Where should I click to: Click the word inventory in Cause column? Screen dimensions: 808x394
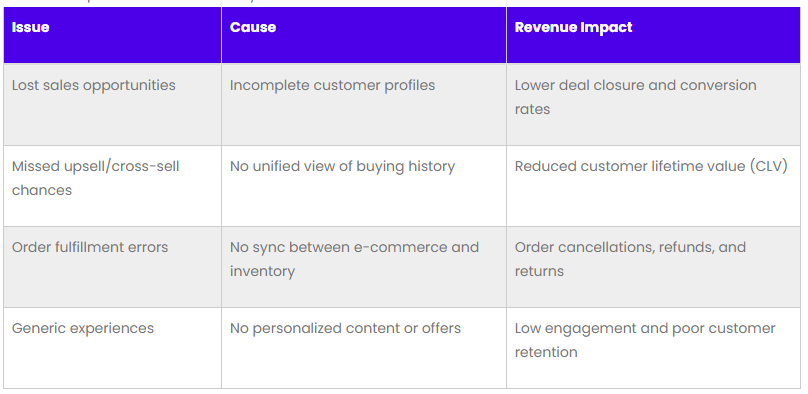pos(262,271)
